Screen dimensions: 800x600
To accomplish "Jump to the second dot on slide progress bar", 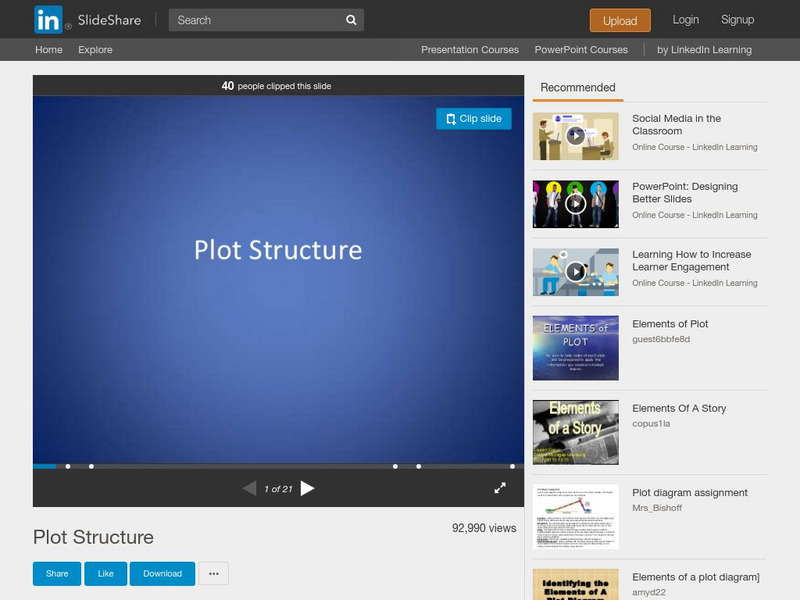I will click(x=91, y=466).
